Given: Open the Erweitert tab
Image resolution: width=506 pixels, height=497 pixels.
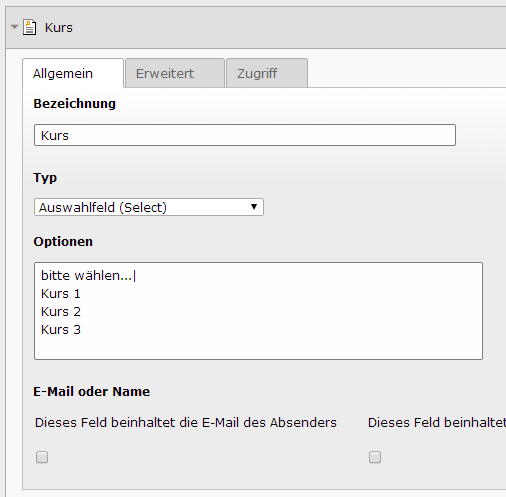Looking at the screenshot, I should [175, 73].
